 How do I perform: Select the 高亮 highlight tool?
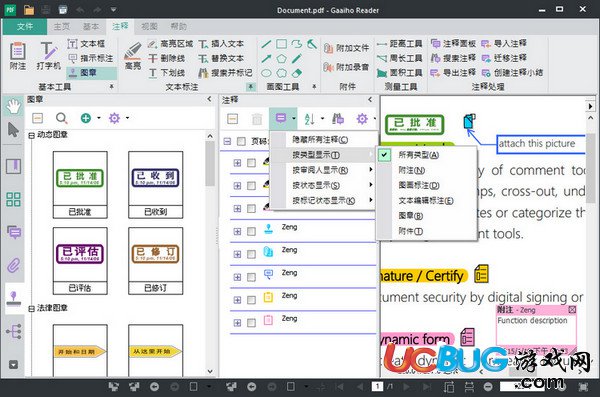[133, 56]
